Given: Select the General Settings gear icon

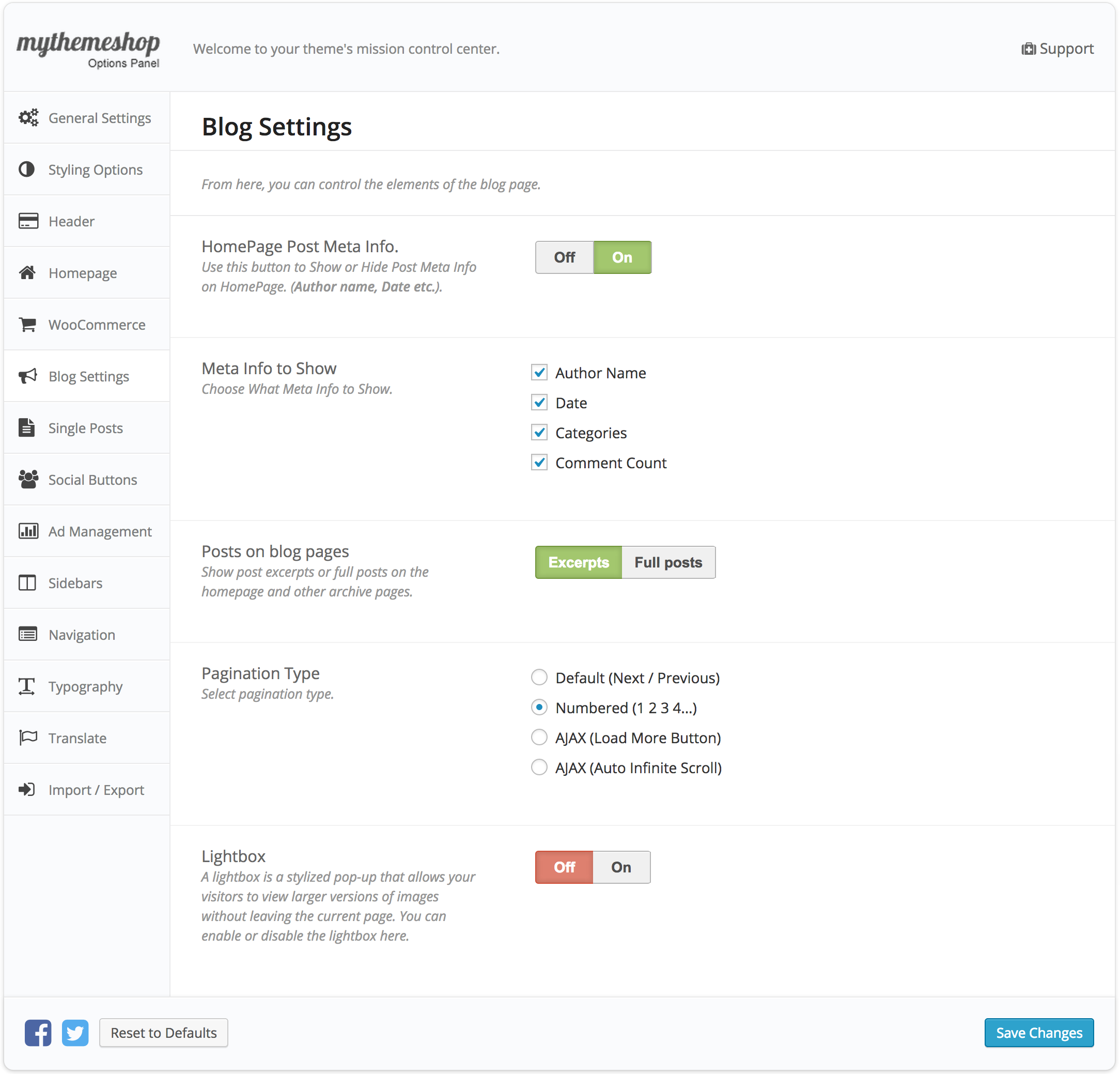Looking at the screenshot, I should pos(27,118).
